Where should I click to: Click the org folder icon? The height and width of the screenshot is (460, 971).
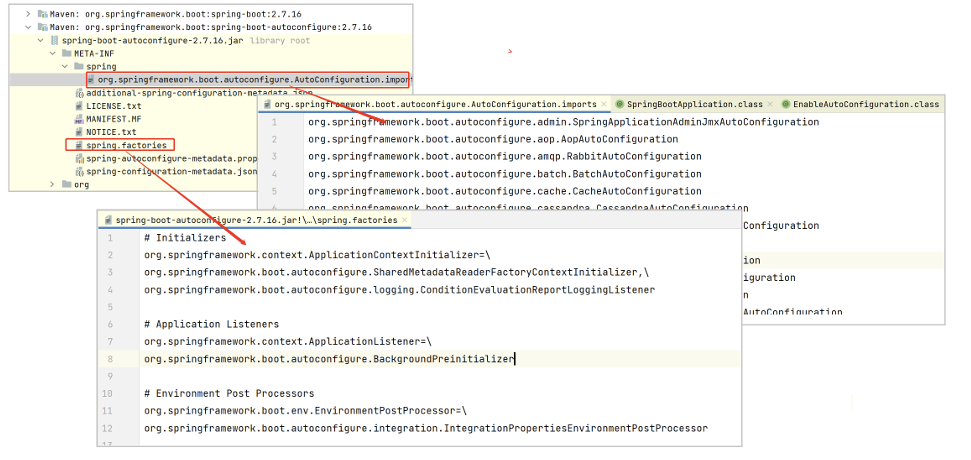[x=66, y=184]
